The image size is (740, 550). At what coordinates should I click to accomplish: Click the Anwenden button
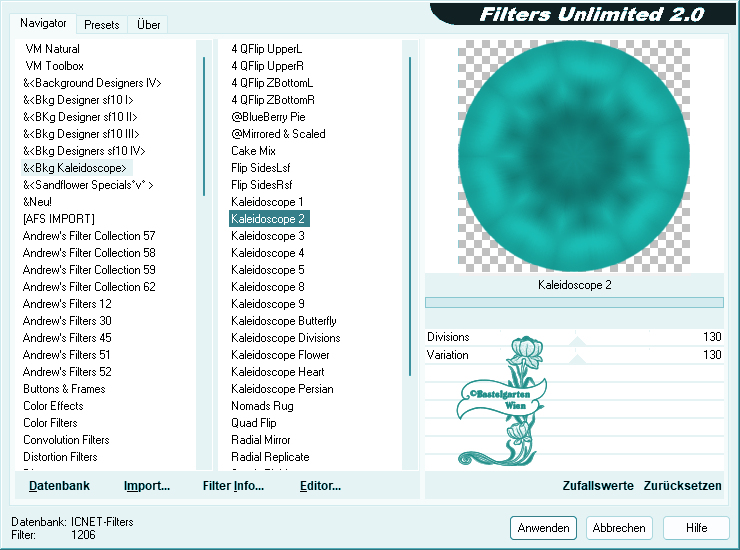543,528
